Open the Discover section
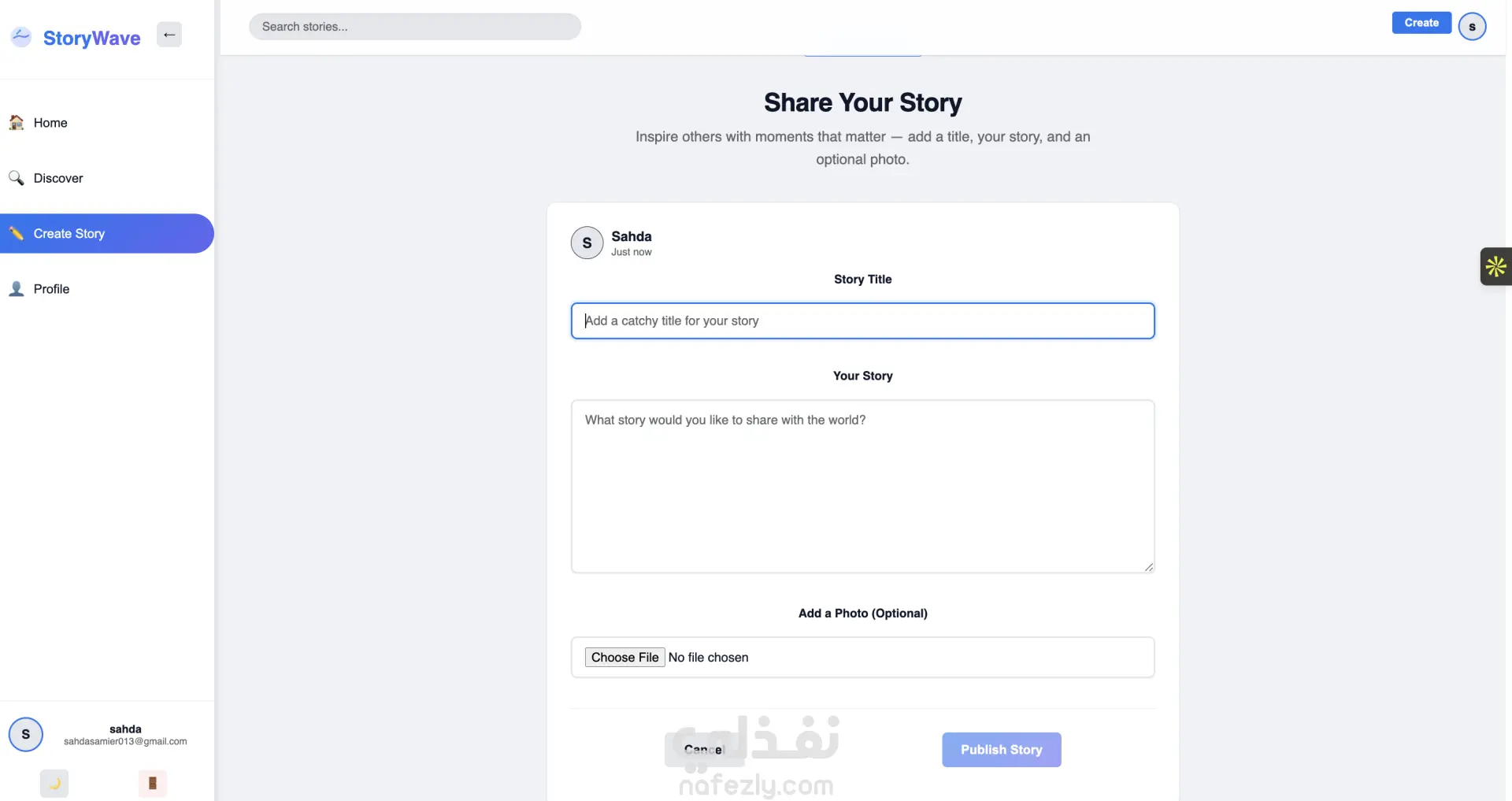Image resolution: width=1512 pixels, height=801 pixels. click(58, 178)
